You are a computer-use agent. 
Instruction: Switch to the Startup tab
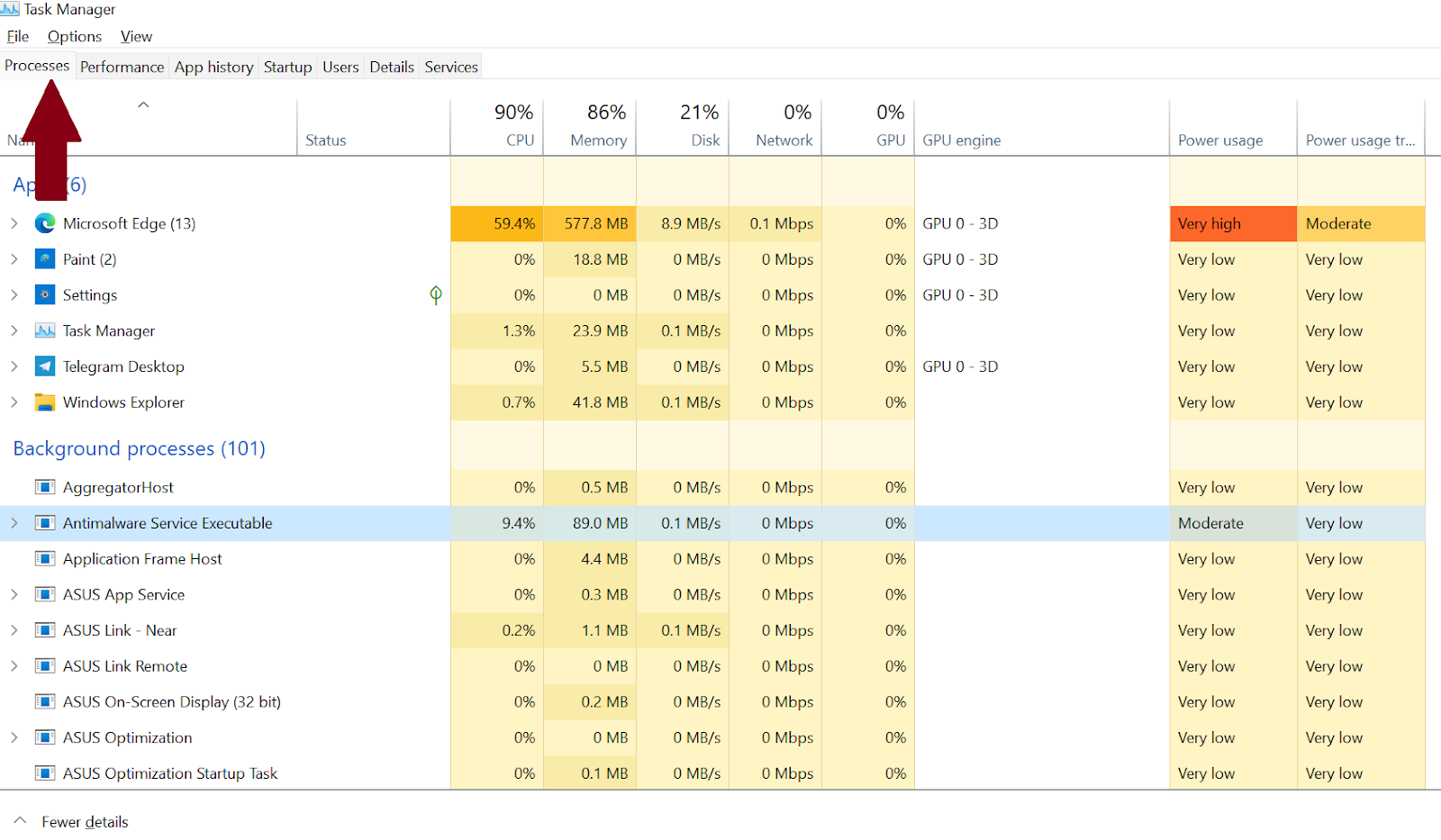[287, 67]
